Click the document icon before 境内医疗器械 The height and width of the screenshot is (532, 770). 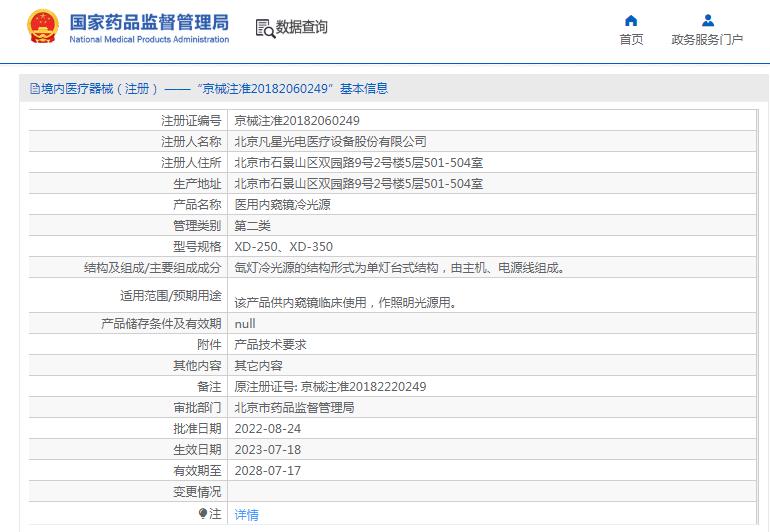pos(35,88)
